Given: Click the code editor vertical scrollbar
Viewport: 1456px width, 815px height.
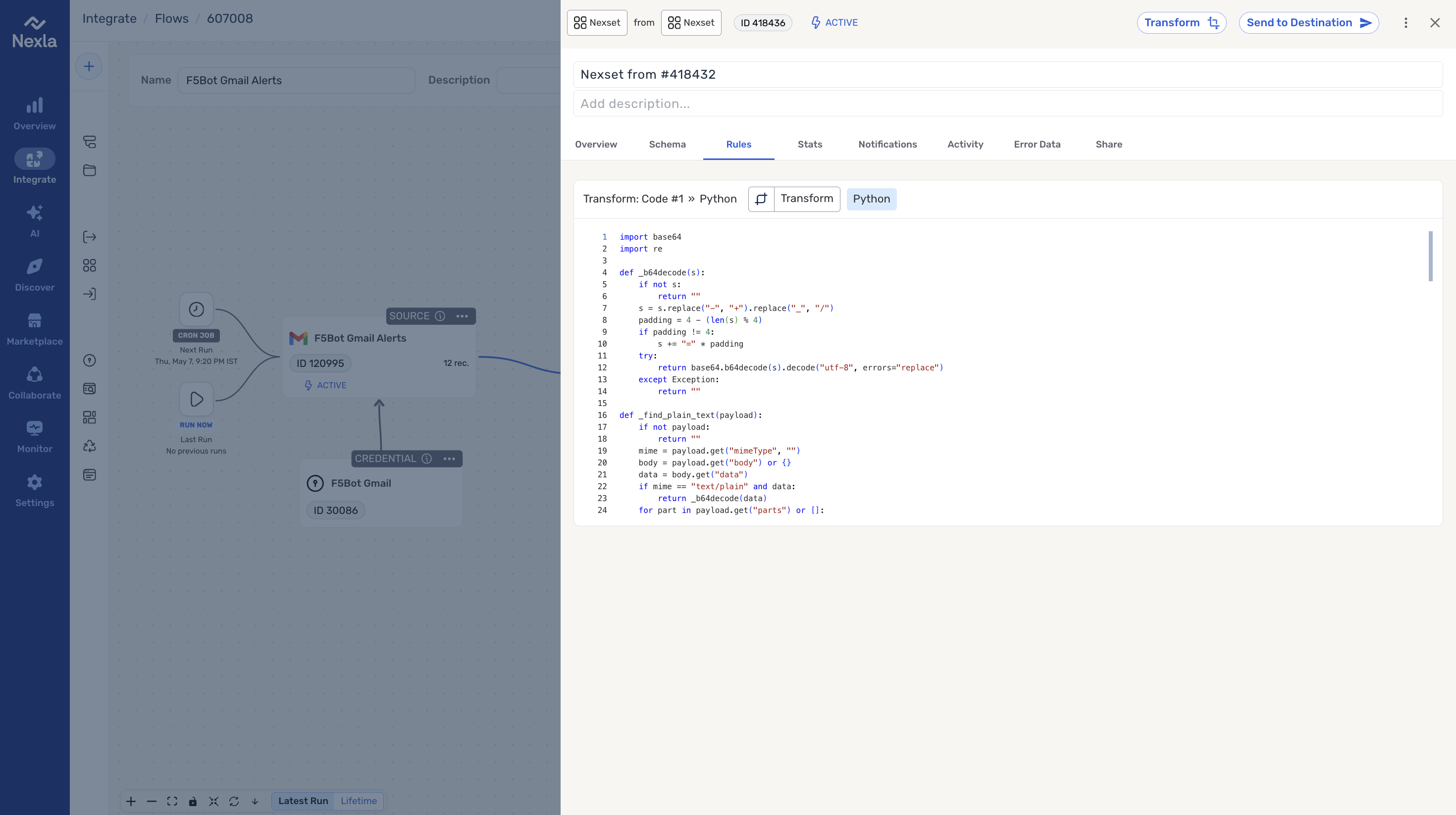Looking at the screenshot, I should click(1431, 256).
